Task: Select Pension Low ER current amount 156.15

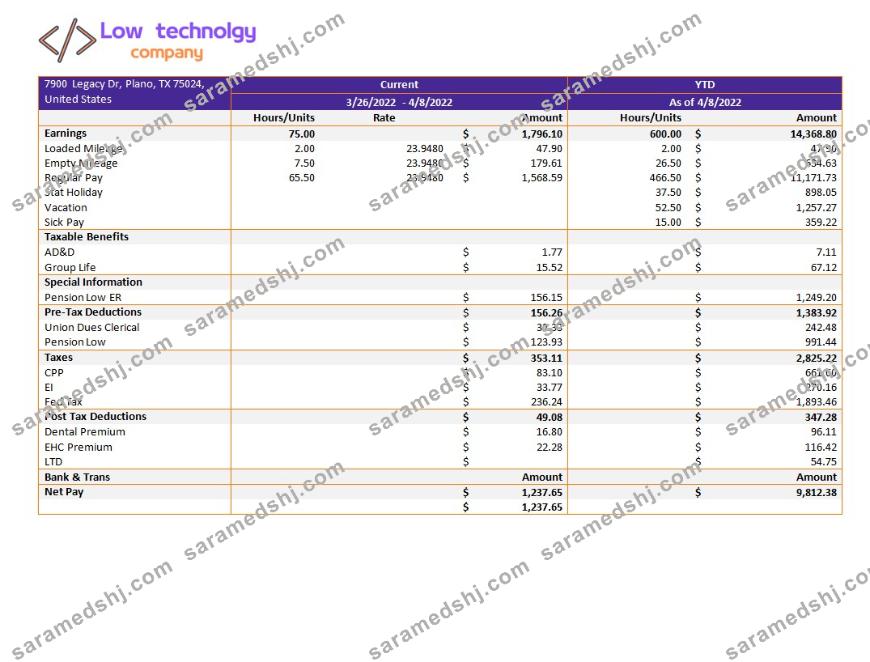Action: click(x=547, y=297)
